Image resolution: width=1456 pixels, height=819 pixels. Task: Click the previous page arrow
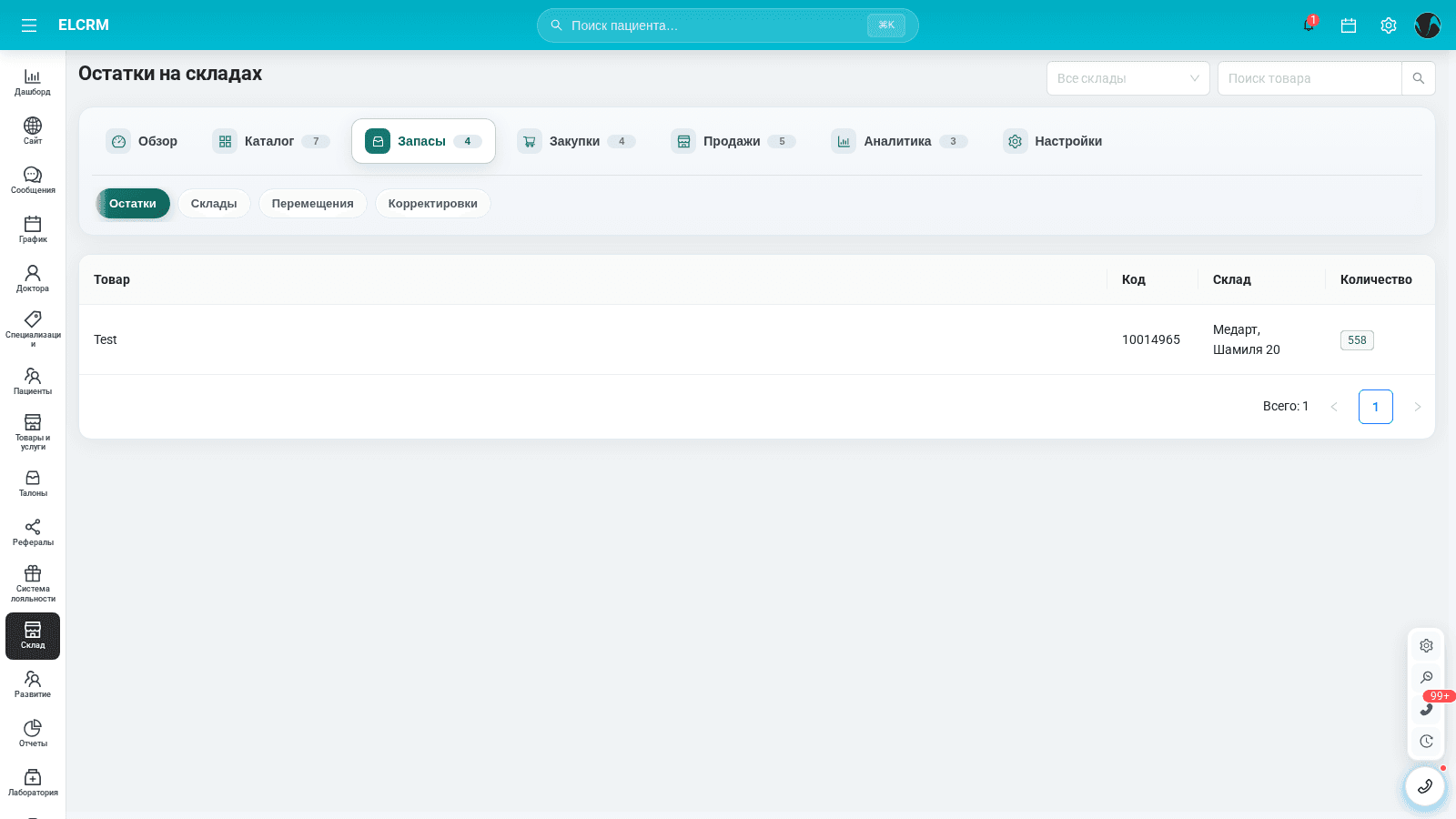tap(1334, 407)
